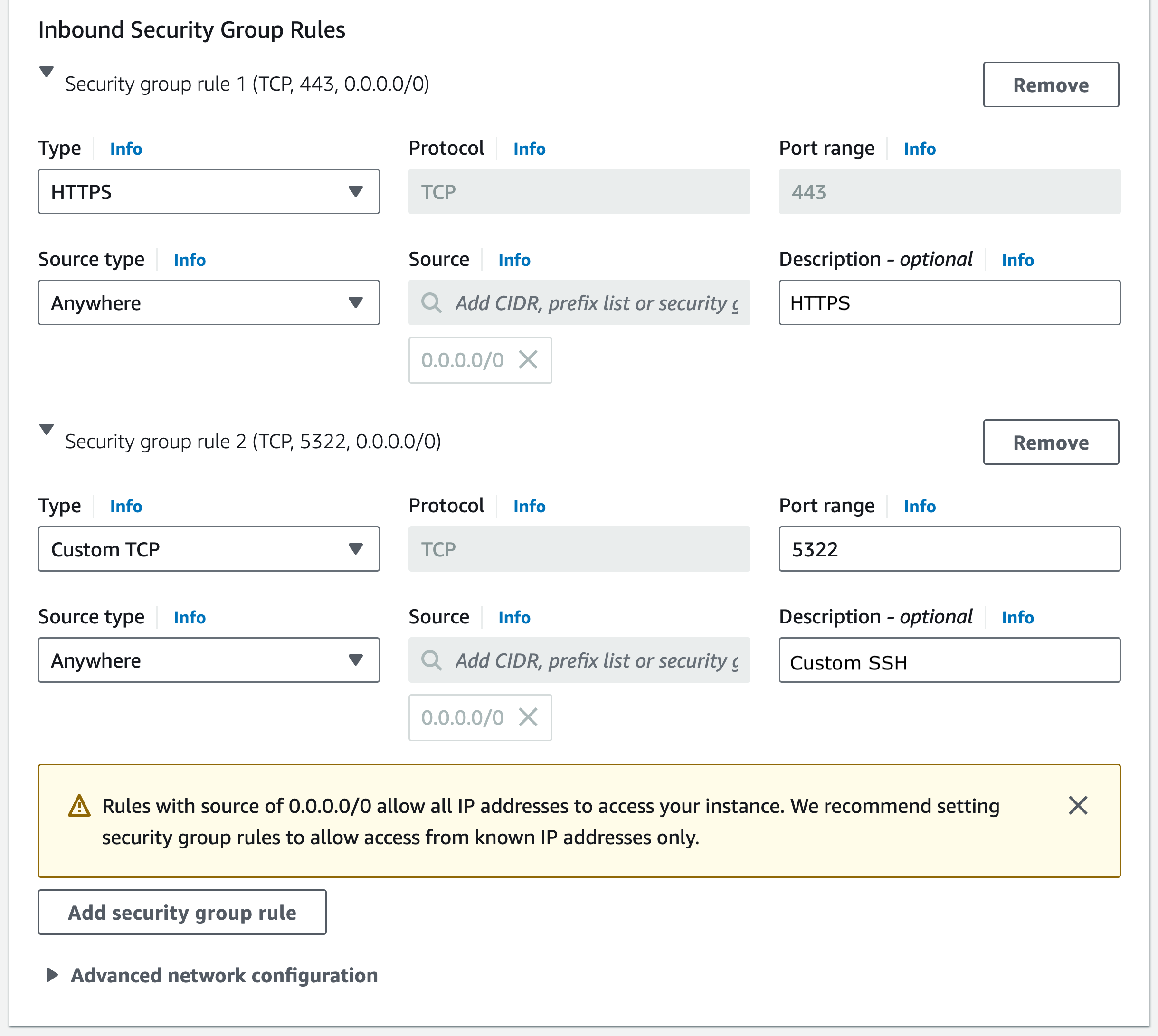This screenshot has width=1158, height=1036.
Task: Open rule 2 Source type Anywhere dropdown
Action: click(209, 660)
